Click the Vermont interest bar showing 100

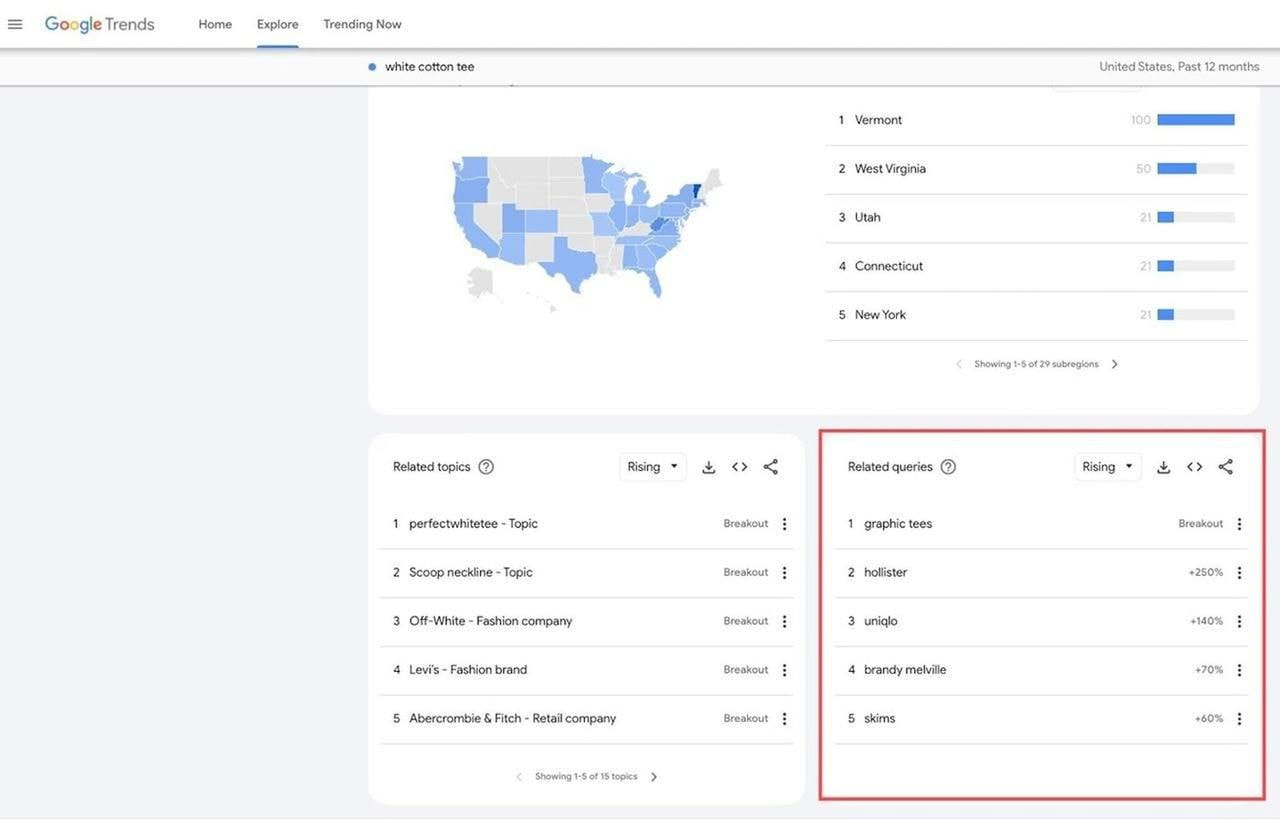coord(1196,120)
